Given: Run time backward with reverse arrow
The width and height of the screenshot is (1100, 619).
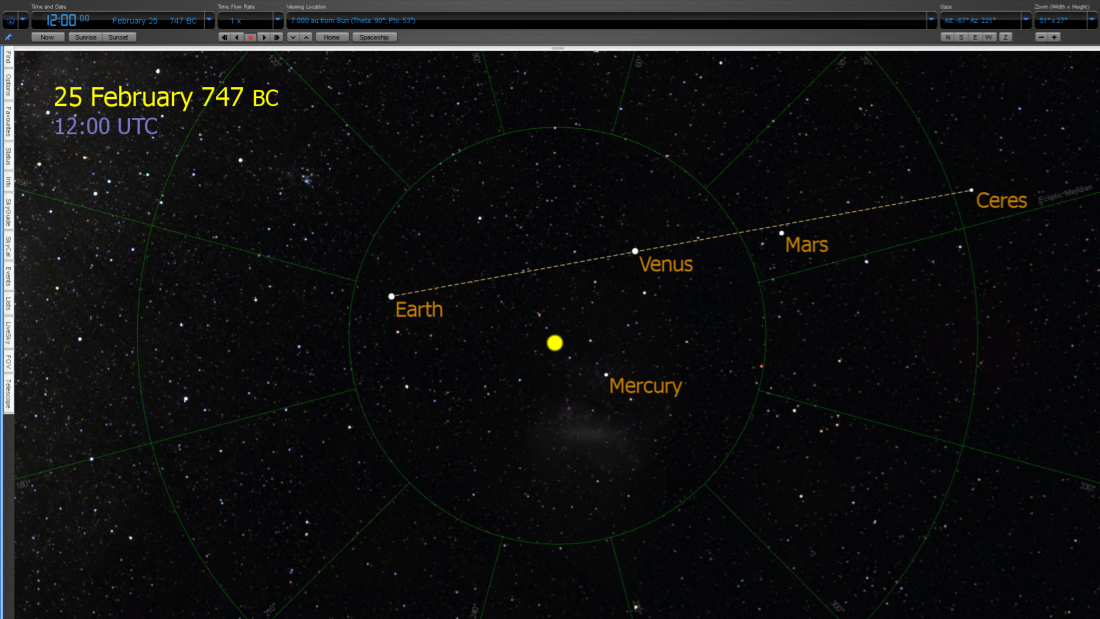Looking at the screenshot, I should click(237, 37).
